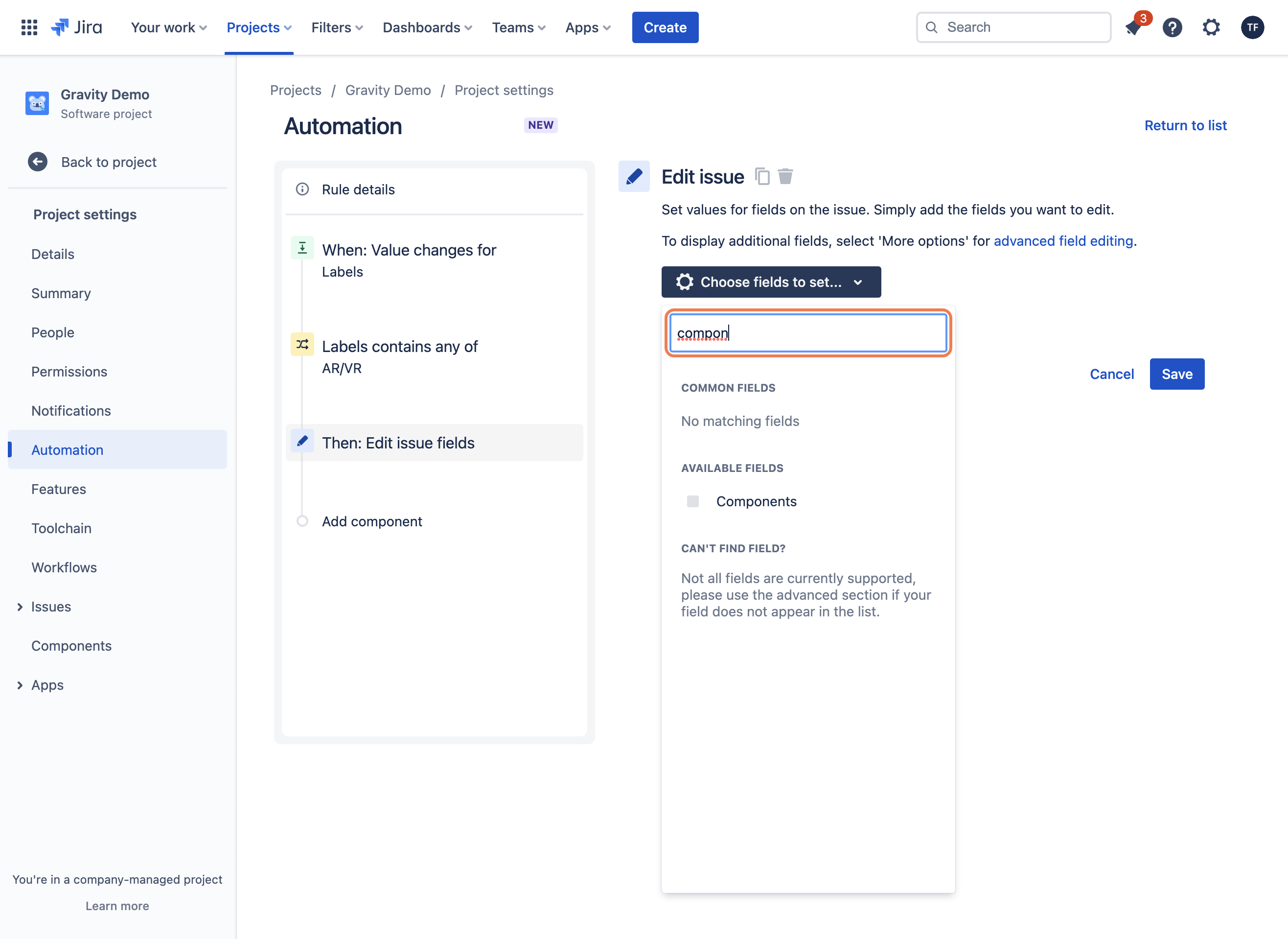Click the Add component circle marker

point(302,521)
